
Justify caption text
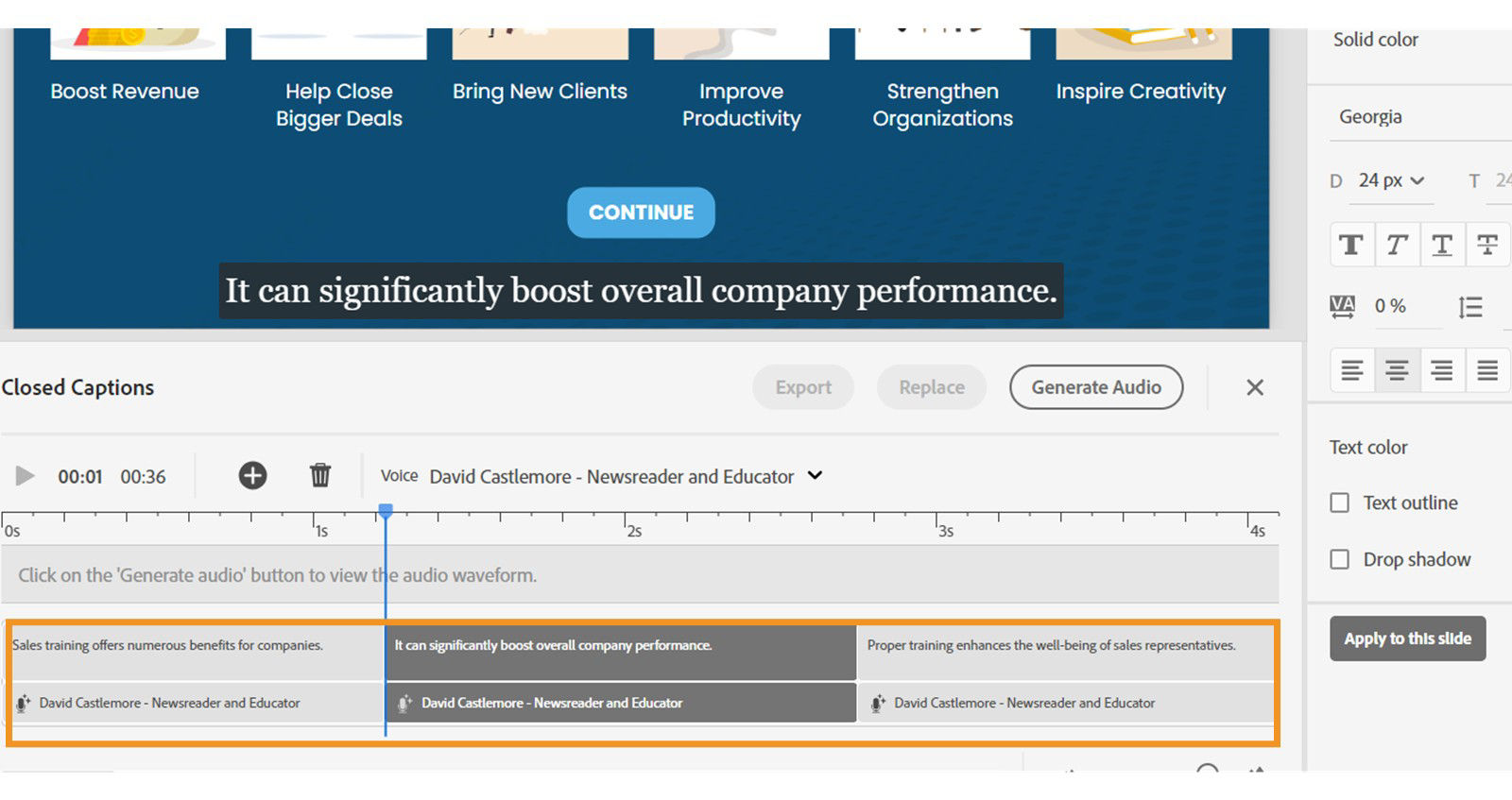(1486, 370)
